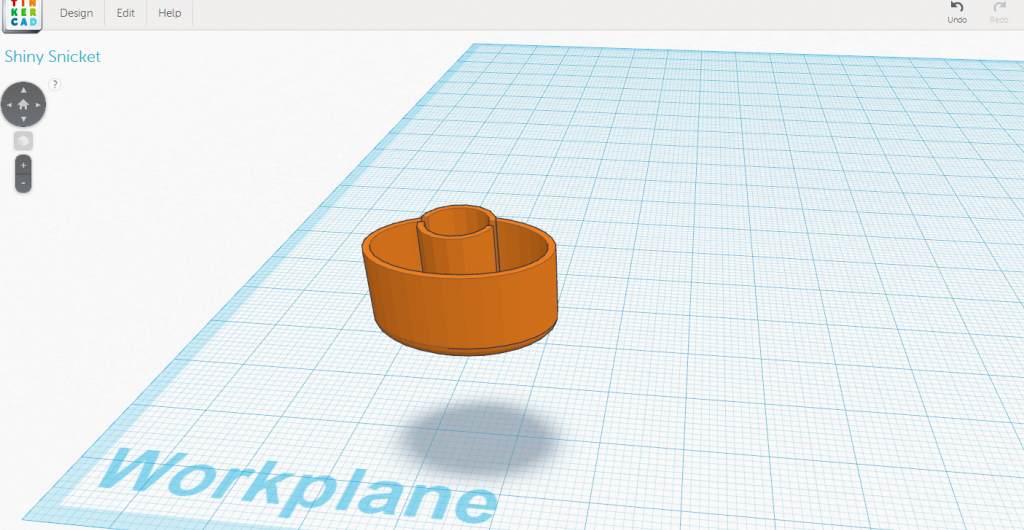Click the Undo button
The image size is (1024, 530).
pyautogui.click(x=957, y=12)
